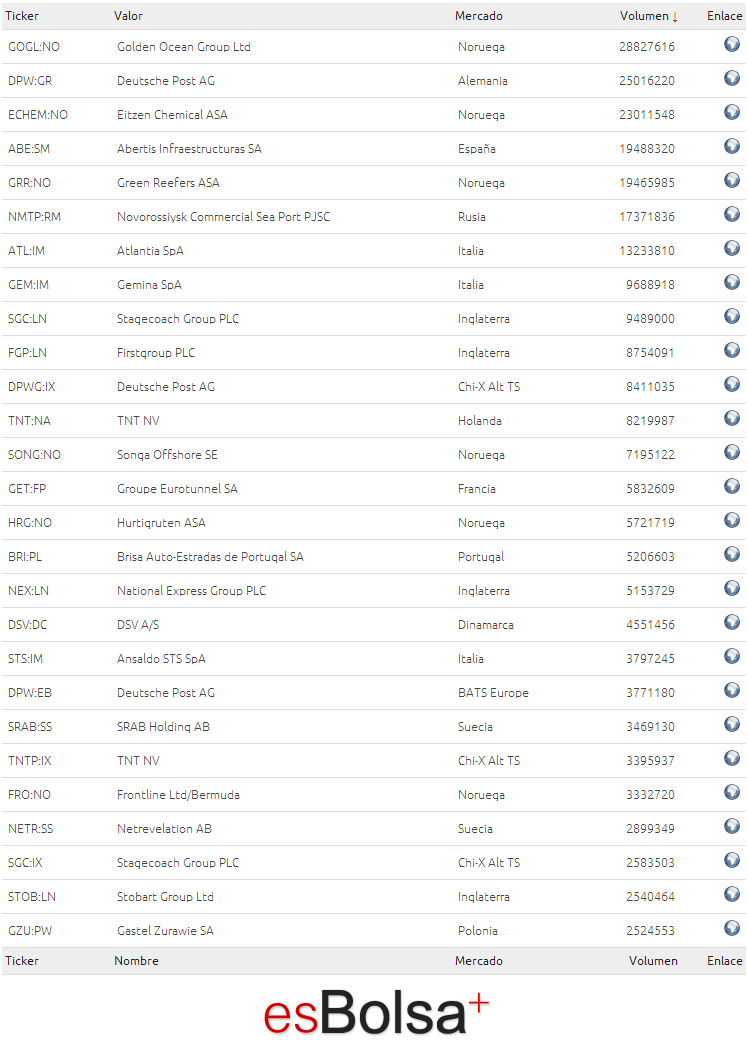Click the globe icon for Frontline Ltd/Bermuda
This screenshot has height=1041, width=748.
(731, 792)
